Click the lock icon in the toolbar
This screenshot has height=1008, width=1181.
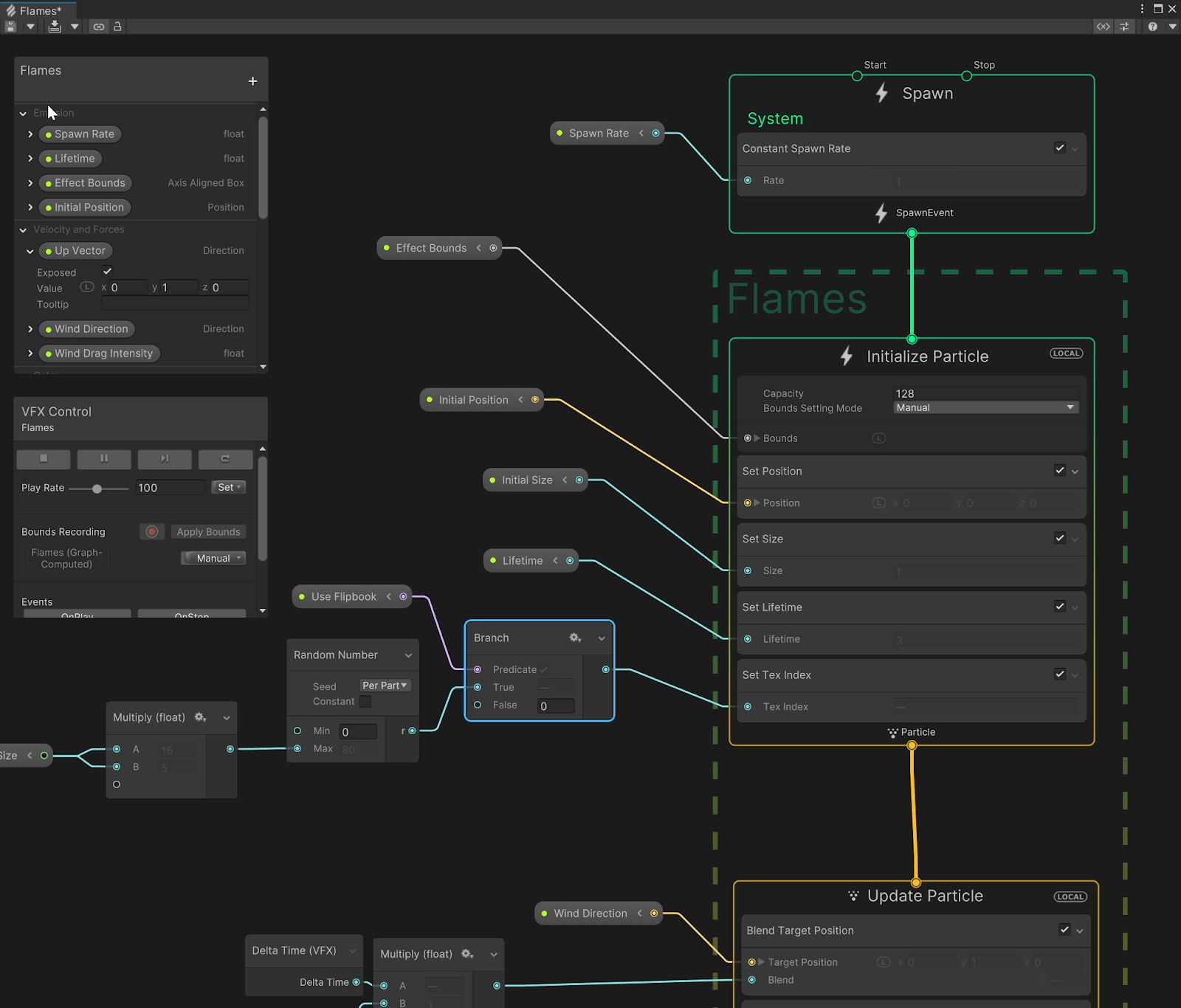(x=118, y=26)
